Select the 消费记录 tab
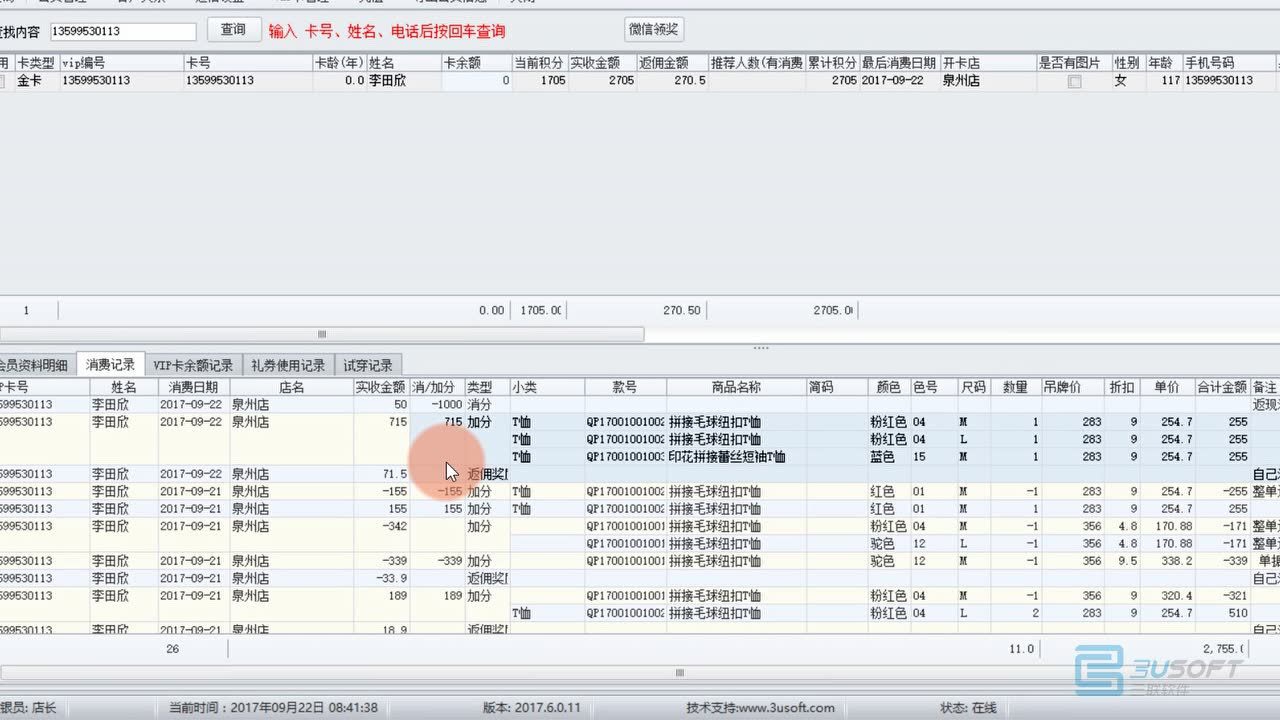This screenshot has width=1280, height=720. coord(110,365)
